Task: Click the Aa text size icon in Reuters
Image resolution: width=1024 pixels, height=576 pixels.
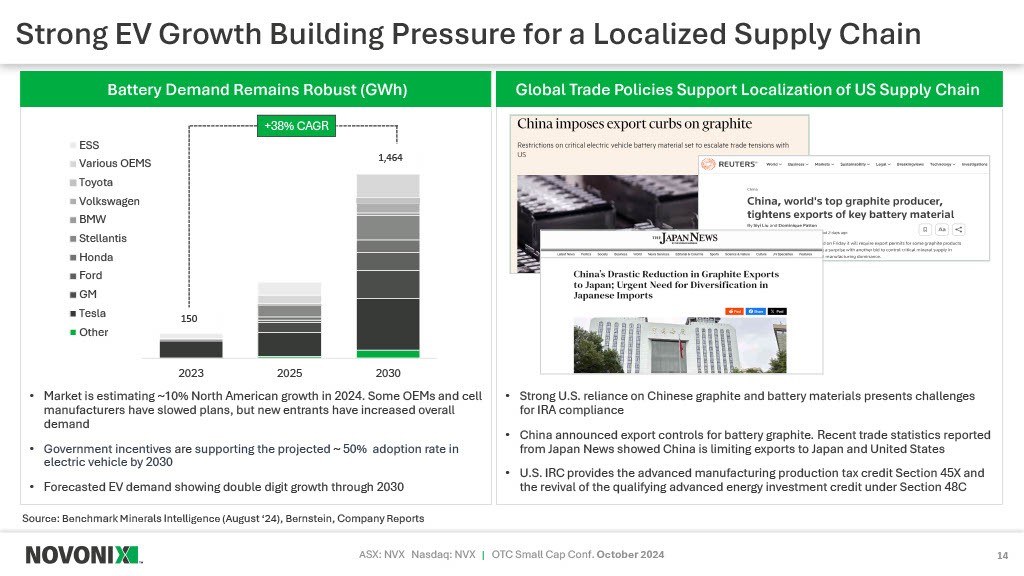Action: (942, 230)
